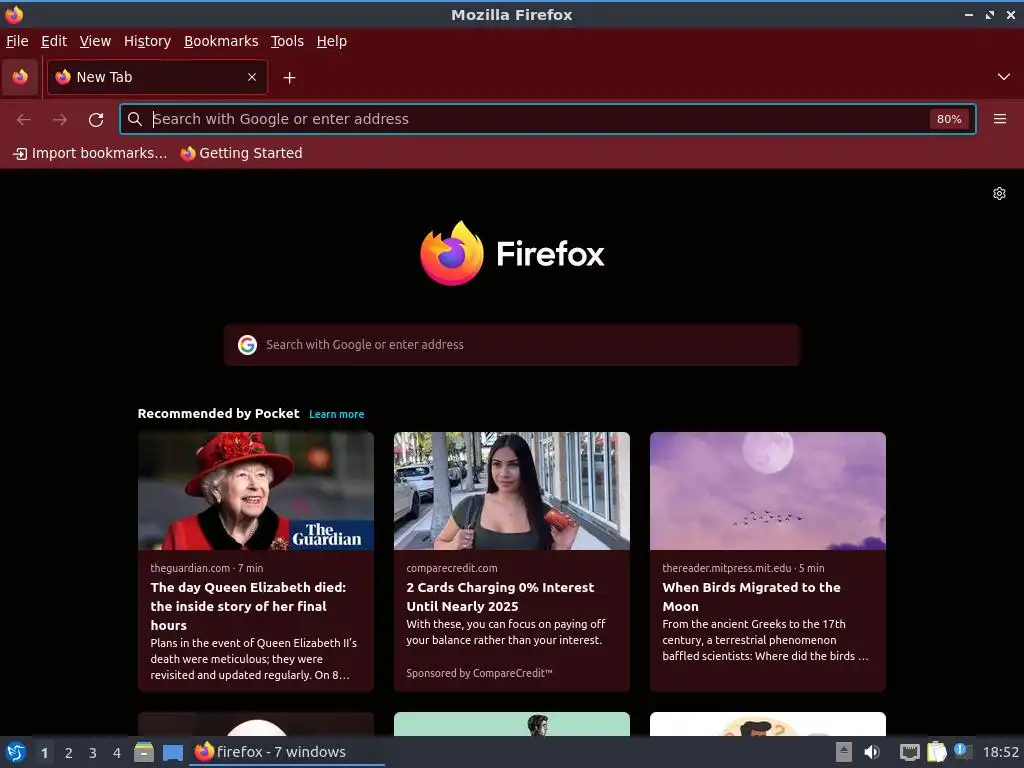The height and width of the screenshot is (768, 1024).
Task: Go back with the back arrow
Action: [24, 120]
